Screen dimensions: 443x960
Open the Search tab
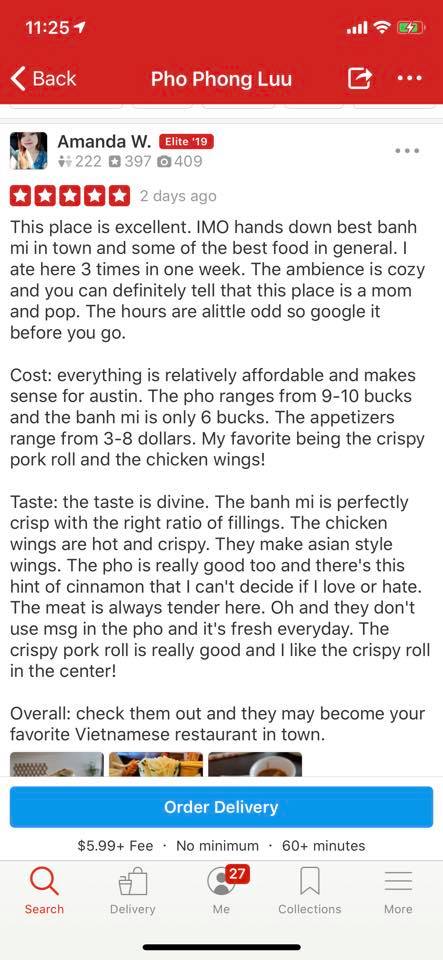click(44, 891)
